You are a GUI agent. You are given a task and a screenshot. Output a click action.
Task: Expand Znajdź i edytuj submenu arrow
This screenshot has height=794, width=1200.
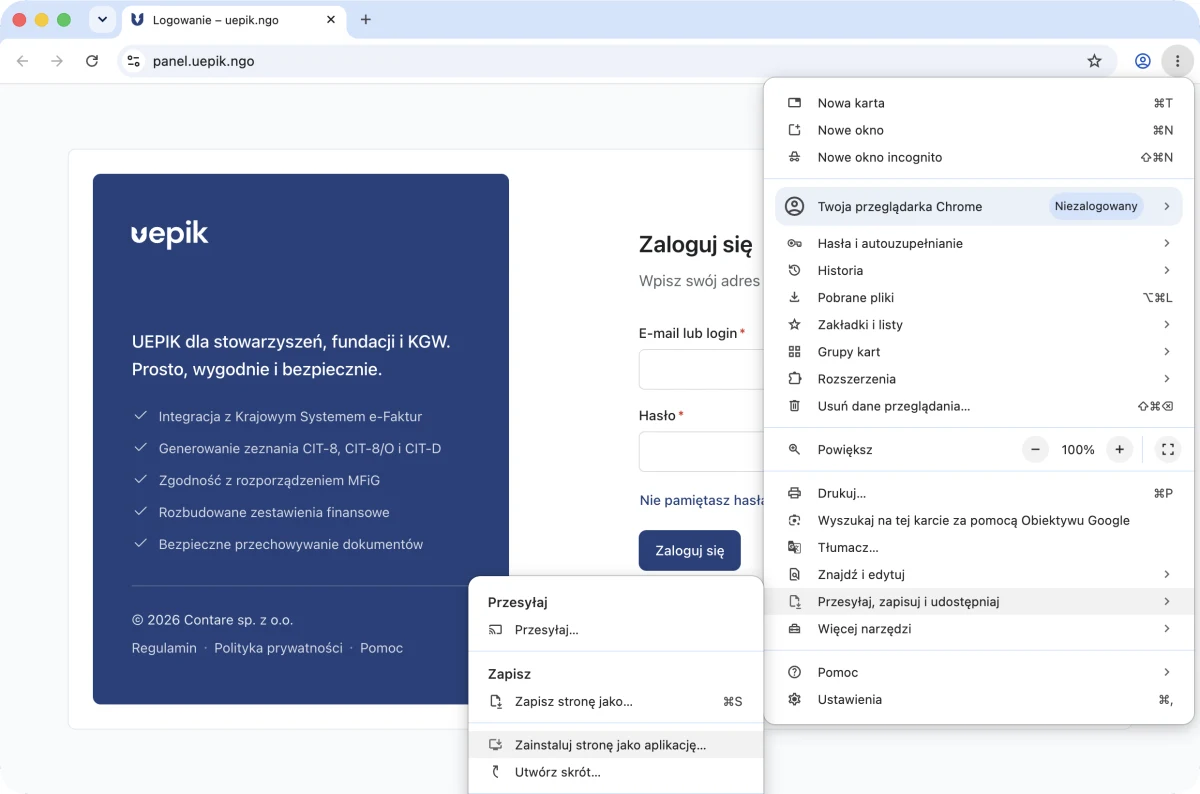1167,574
